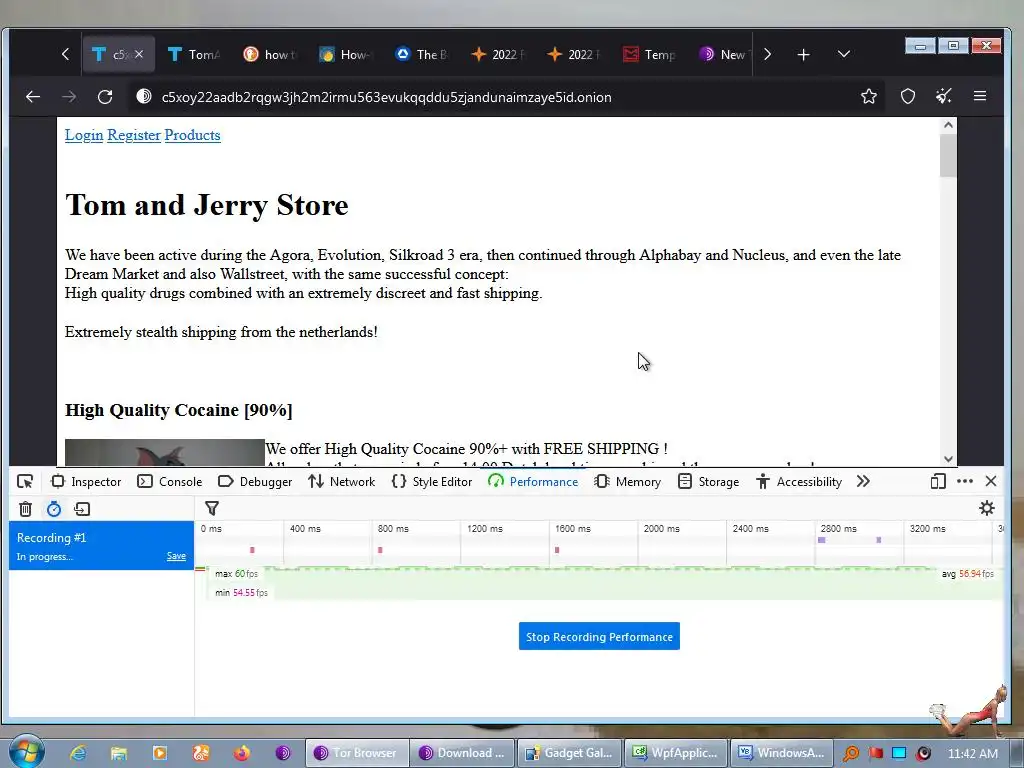Click the onion site identity icon
The width and height of the screenshot is (1024, 768).
tap(144, 97)
